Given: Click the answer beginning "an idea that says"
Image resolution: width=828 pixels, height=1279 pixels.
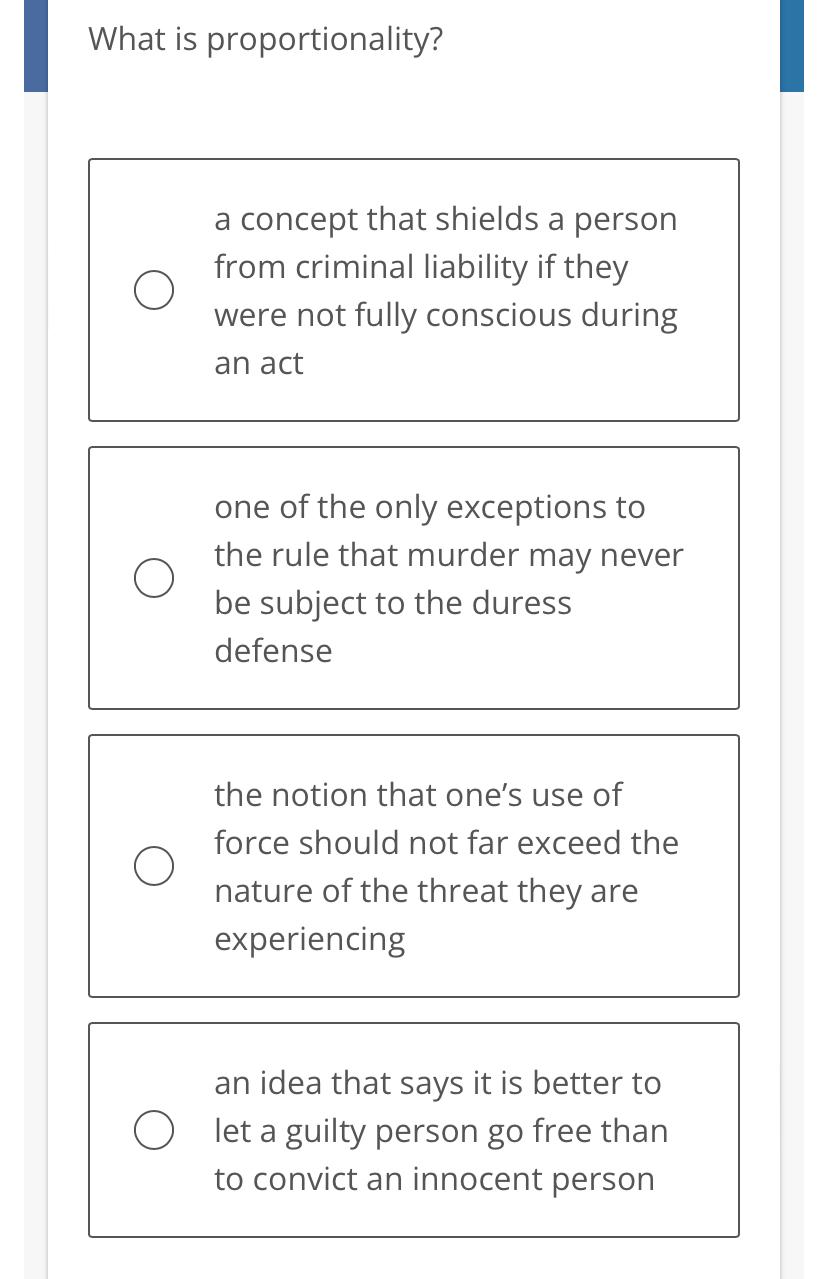Looking at the screenshot, I should coord(437,1082).
